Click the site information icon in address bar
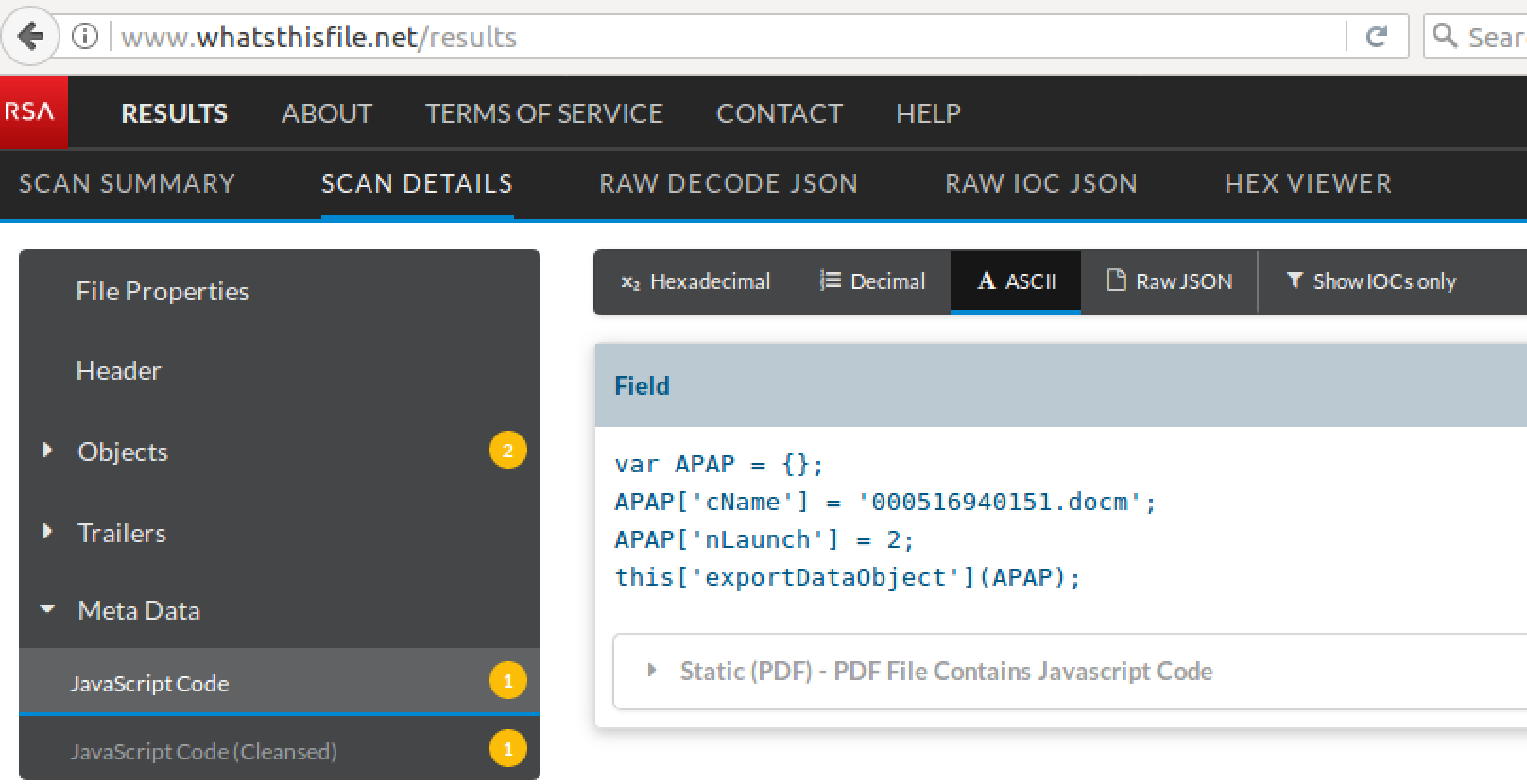Viewport: 1527px width, 784px height. [x=85, y=37]
